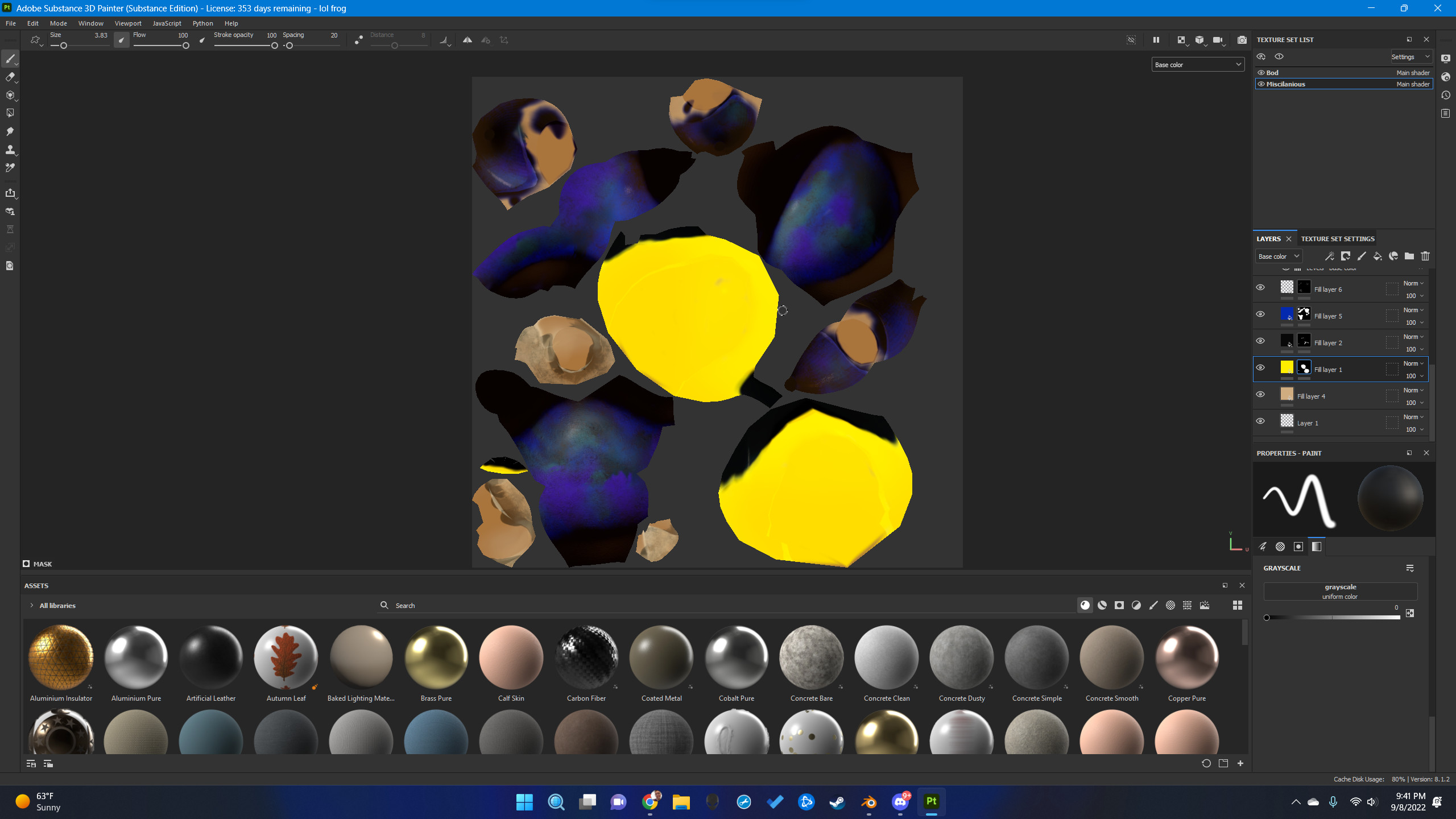Toggle visibility of Fill layer 4

[x=1260, y=394]
